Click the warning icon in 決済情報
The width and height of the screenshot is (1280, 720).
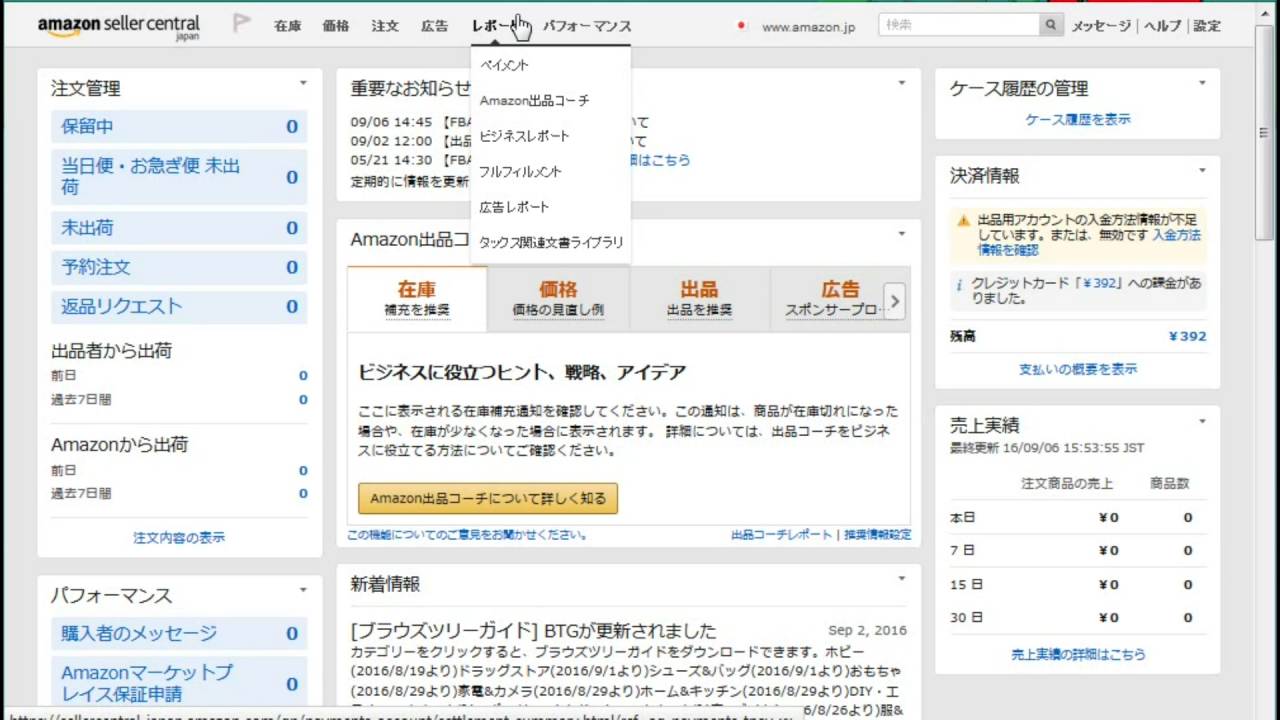pyautogui.click(x=963, y=220)
